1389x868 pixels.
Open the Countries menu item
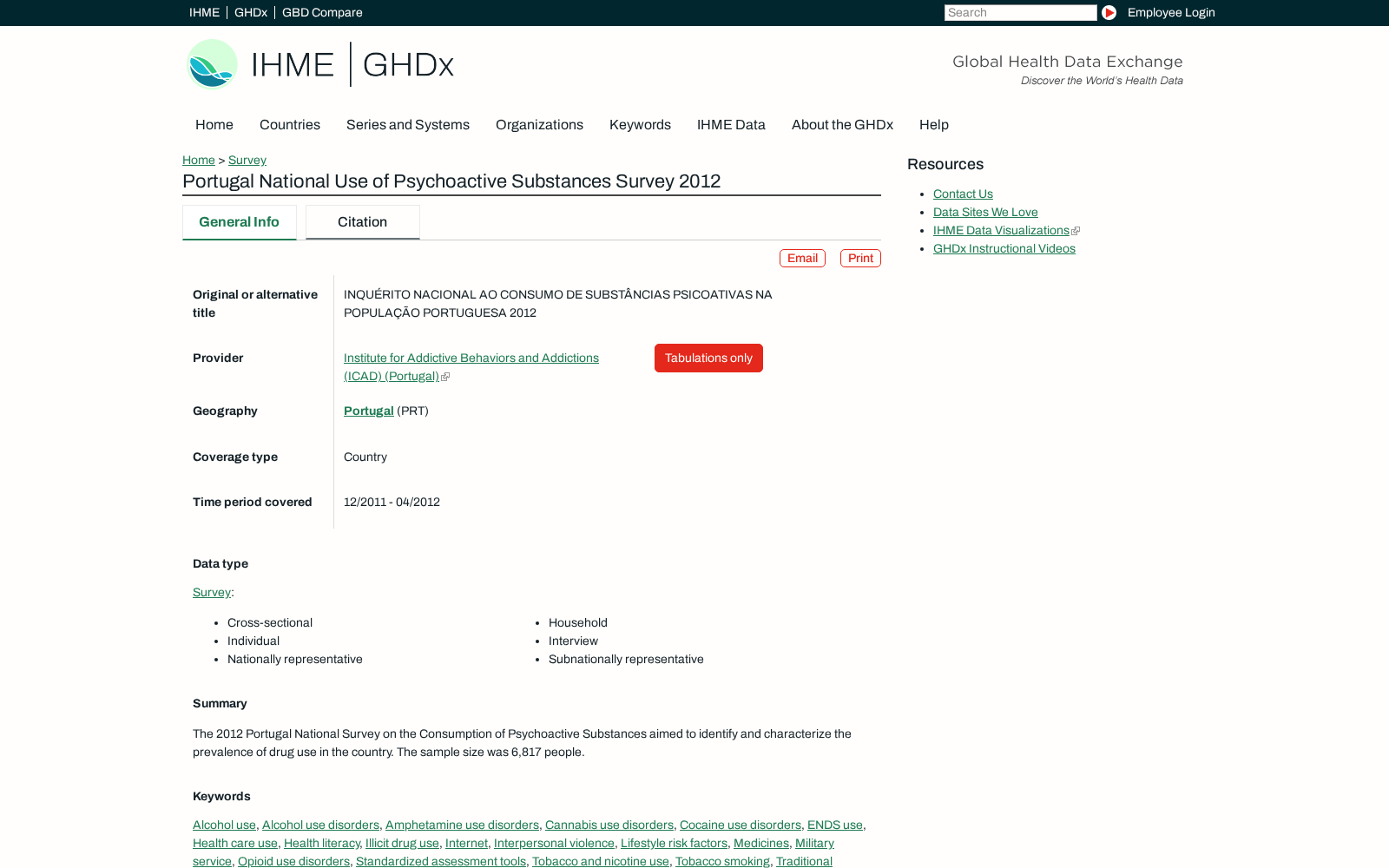pos(290,124)
